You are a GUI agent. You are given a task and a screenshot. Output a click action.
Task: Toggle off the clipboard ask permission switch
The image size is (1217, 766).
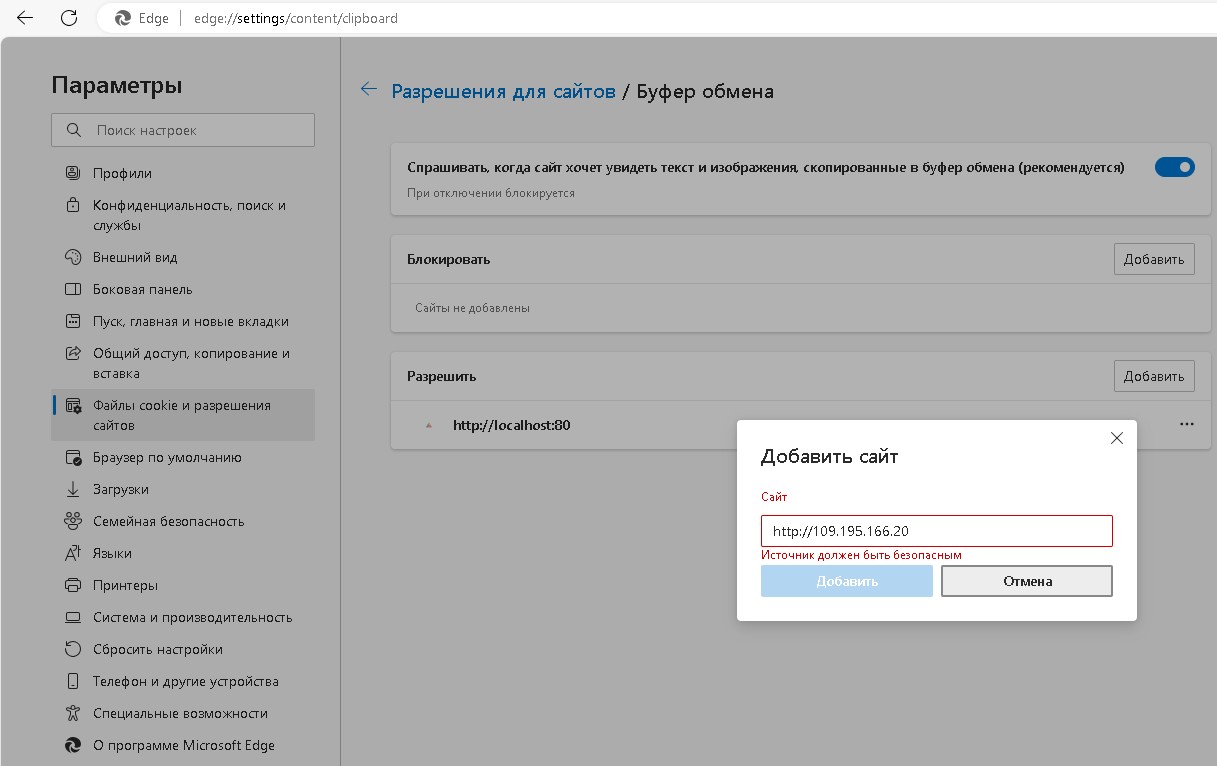coord(1174,167)
